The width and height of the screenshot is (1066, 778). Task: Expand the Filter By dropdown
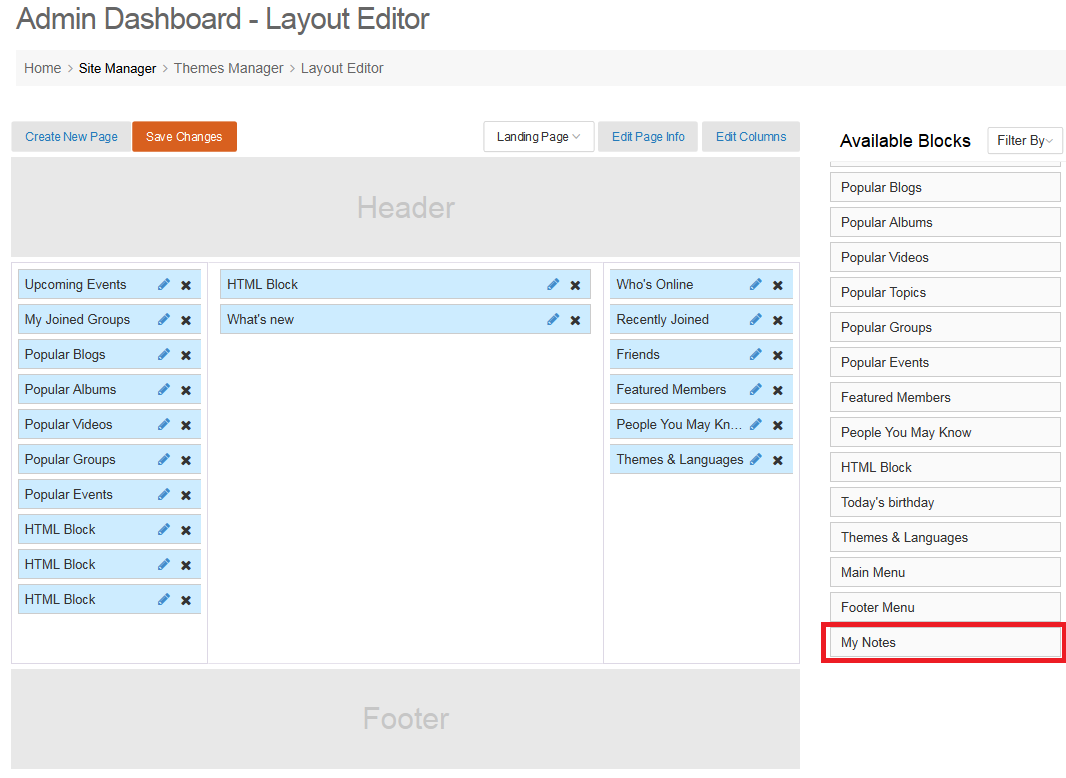pos(1024,141)
